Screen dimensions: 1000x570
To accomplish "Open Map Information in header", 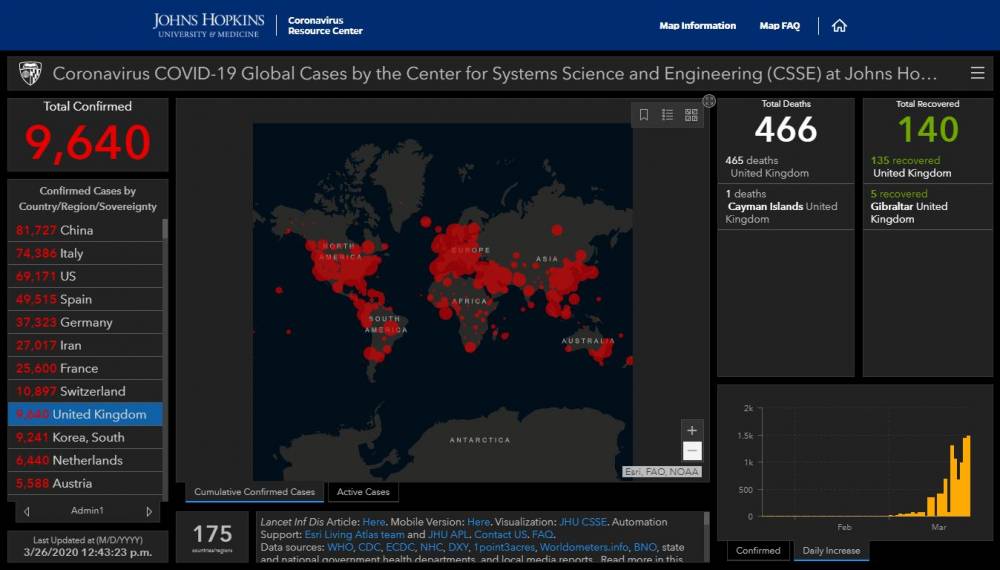I will [x=697, y=26].
